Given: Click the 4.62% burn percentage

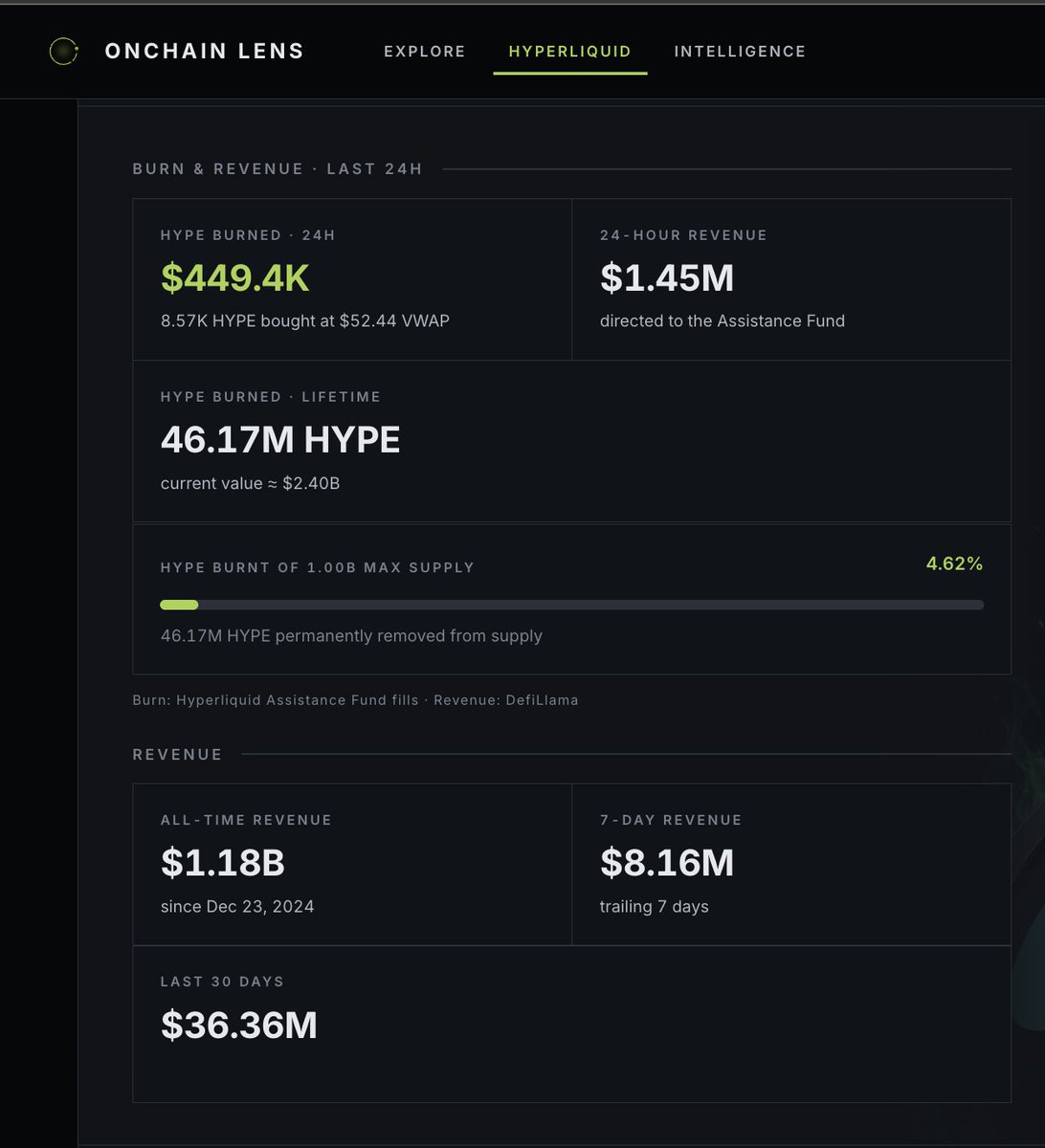Looking at the screenshot, I should coord(954,563).
